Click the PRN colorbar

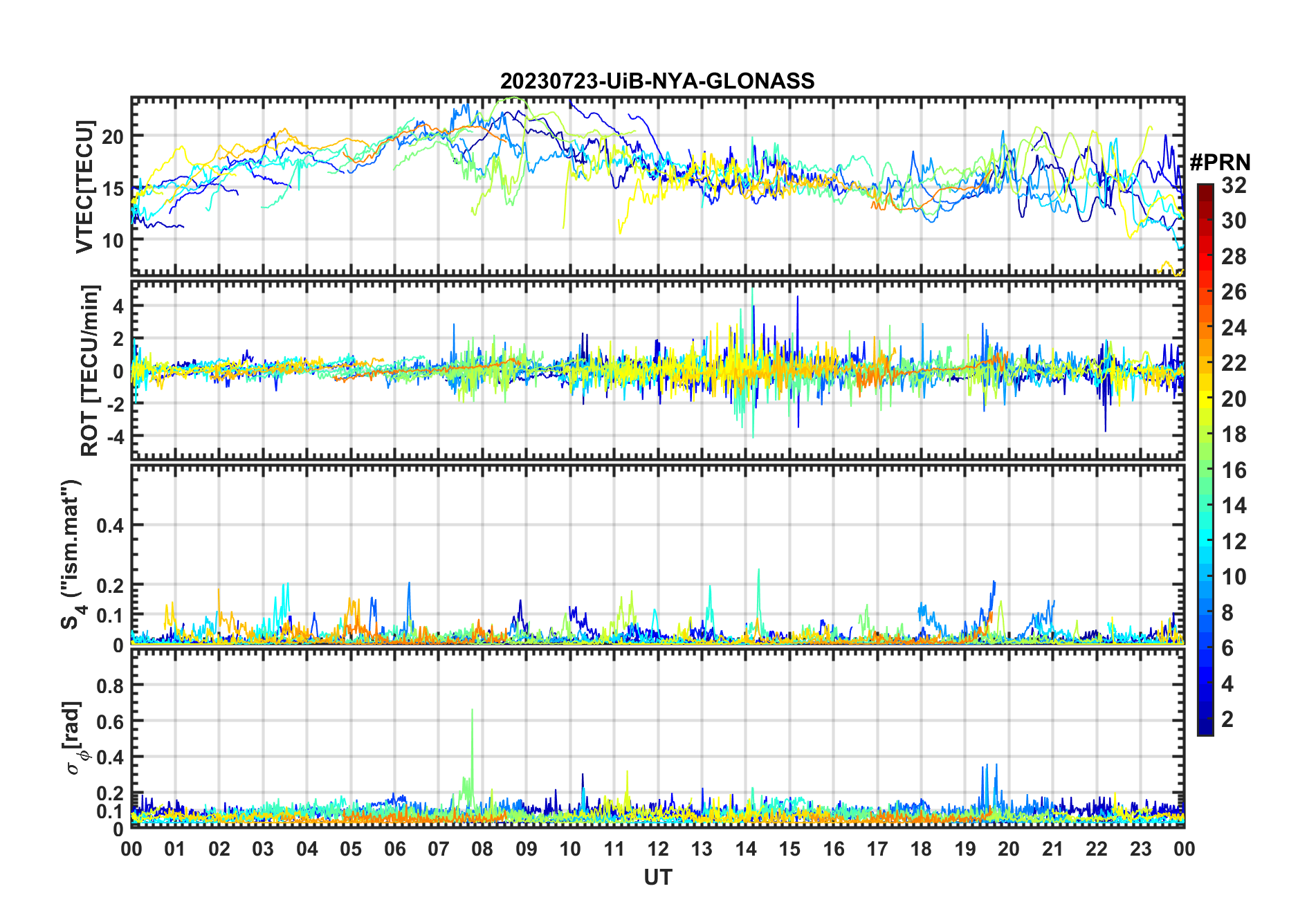1205,459
